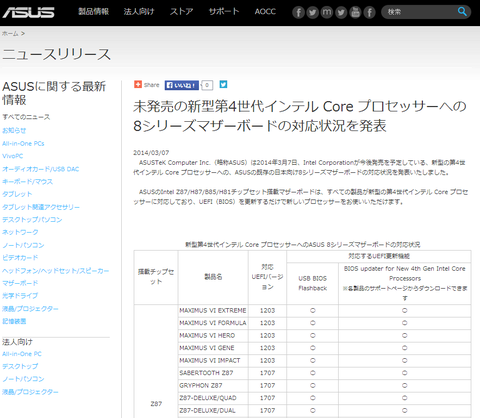Screen dimensions: 480x418
Task: Click the 製品名 column header
Action: click(x=213, y=277)
